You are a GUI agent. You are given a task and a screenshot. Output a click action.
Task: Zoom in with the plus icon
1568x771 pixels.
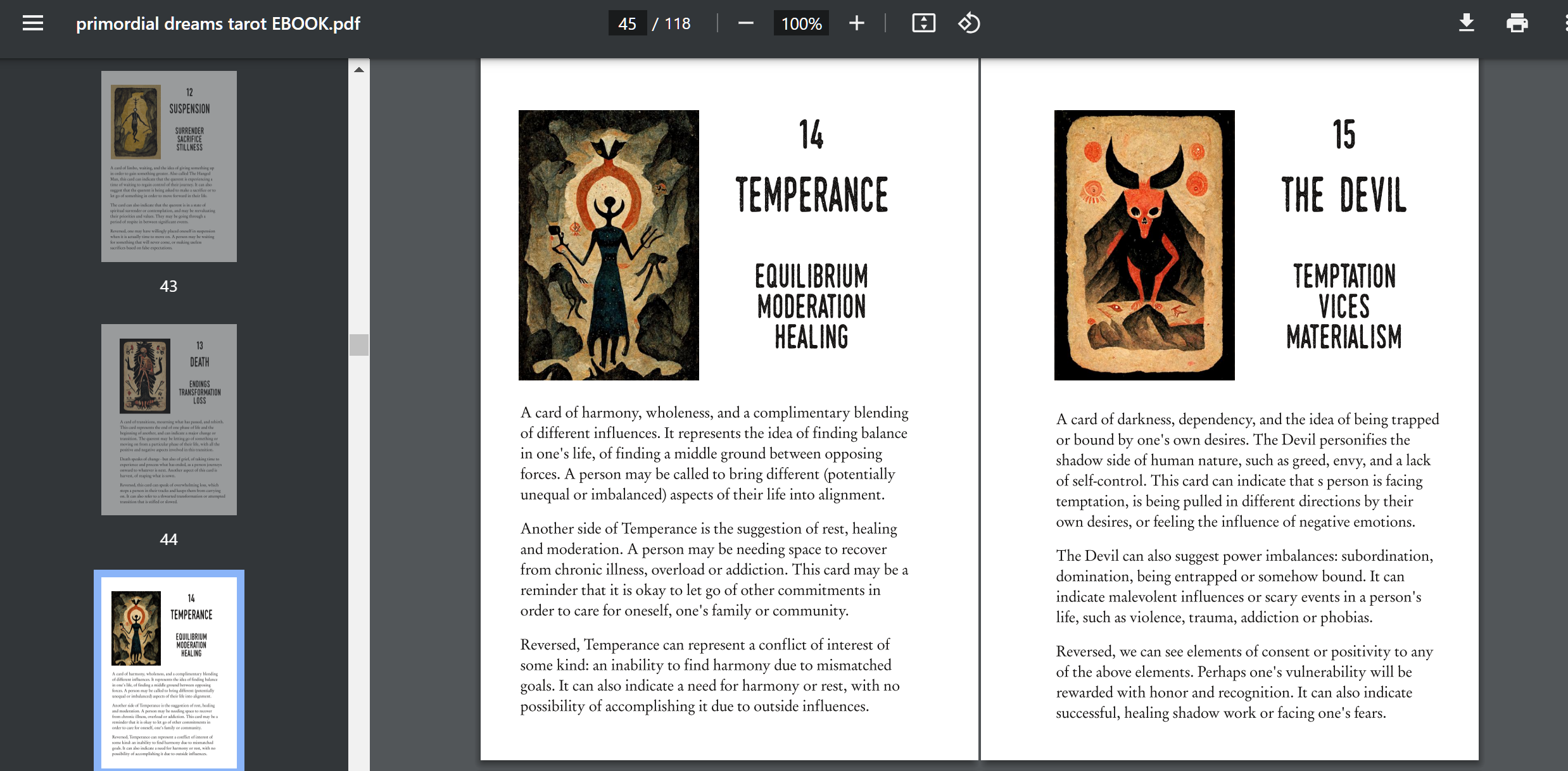[856, 23]
